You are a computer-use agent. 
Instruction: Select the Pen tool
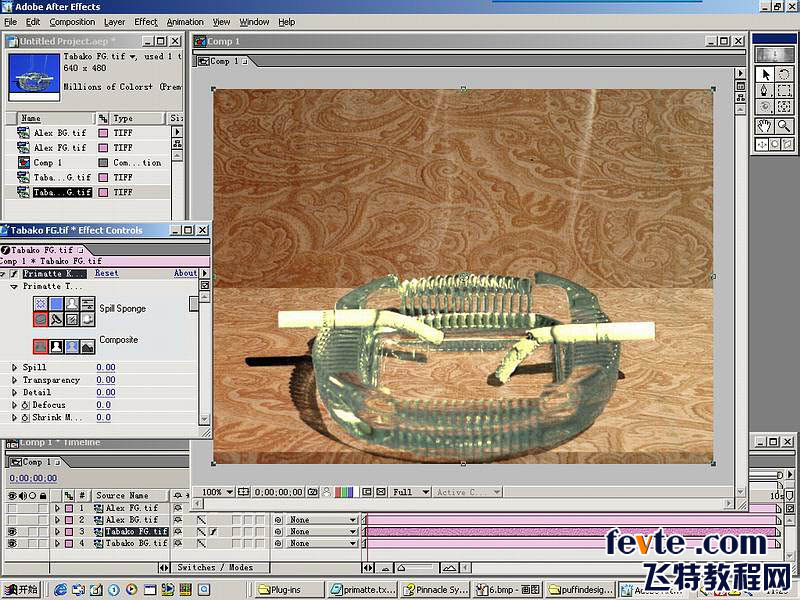coord(765,91)
